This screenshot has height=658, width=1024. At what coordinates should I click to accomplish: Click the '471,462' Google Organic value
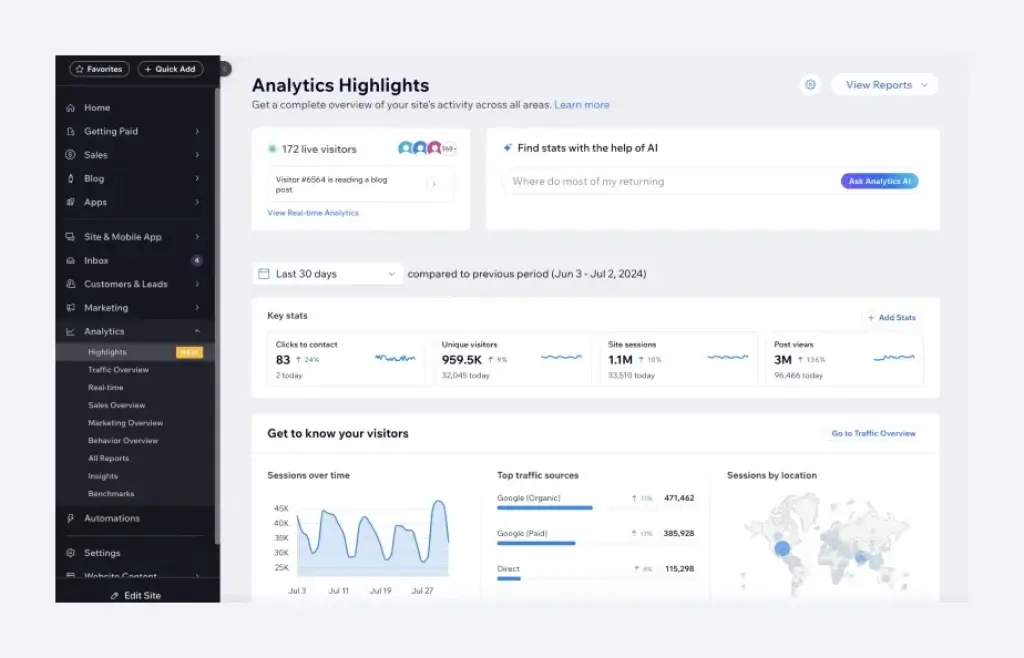(x=679, y=498)
